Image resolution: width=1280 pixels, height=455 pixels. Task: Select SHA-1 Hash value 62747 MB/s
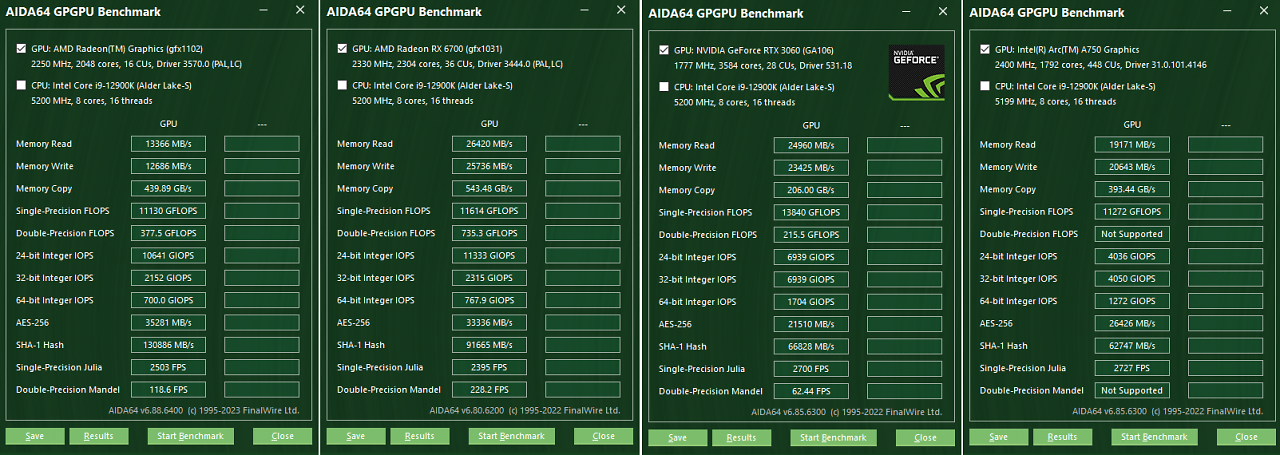(x=1132, y=346)
